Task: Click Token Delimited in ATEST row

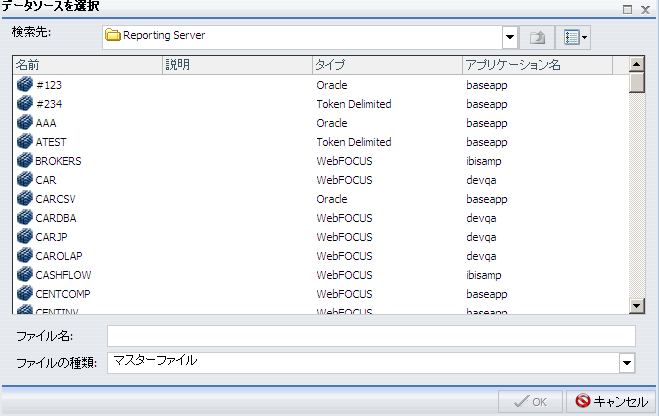Action: (x=354, y=142)
